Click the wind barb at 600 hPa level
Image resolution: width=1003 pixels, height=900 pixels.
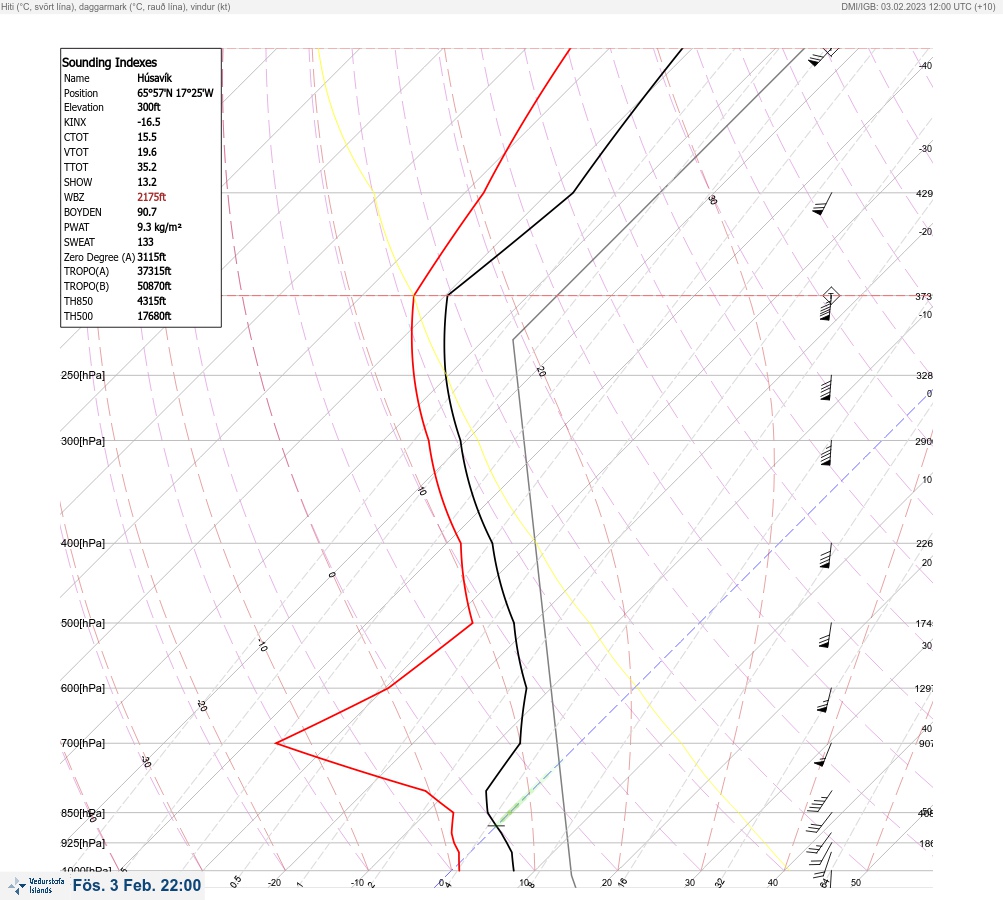[825, 700]
